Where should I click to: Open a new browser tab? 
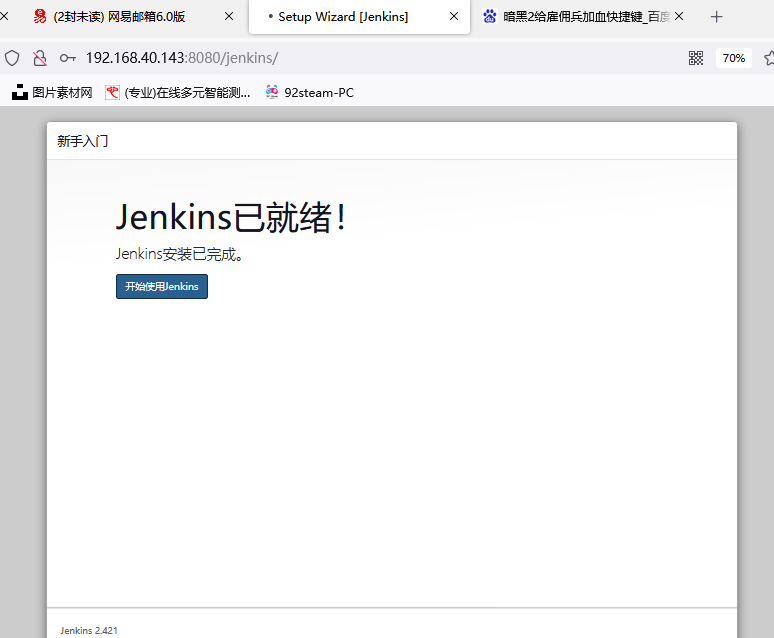click(716, 17)
